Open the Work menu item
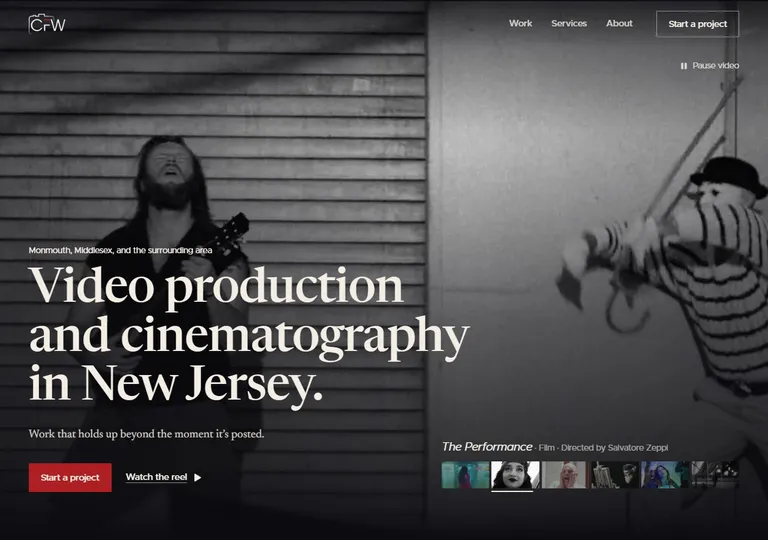Image resolution: width=768 pixels, height=540 pixels. 520,24
